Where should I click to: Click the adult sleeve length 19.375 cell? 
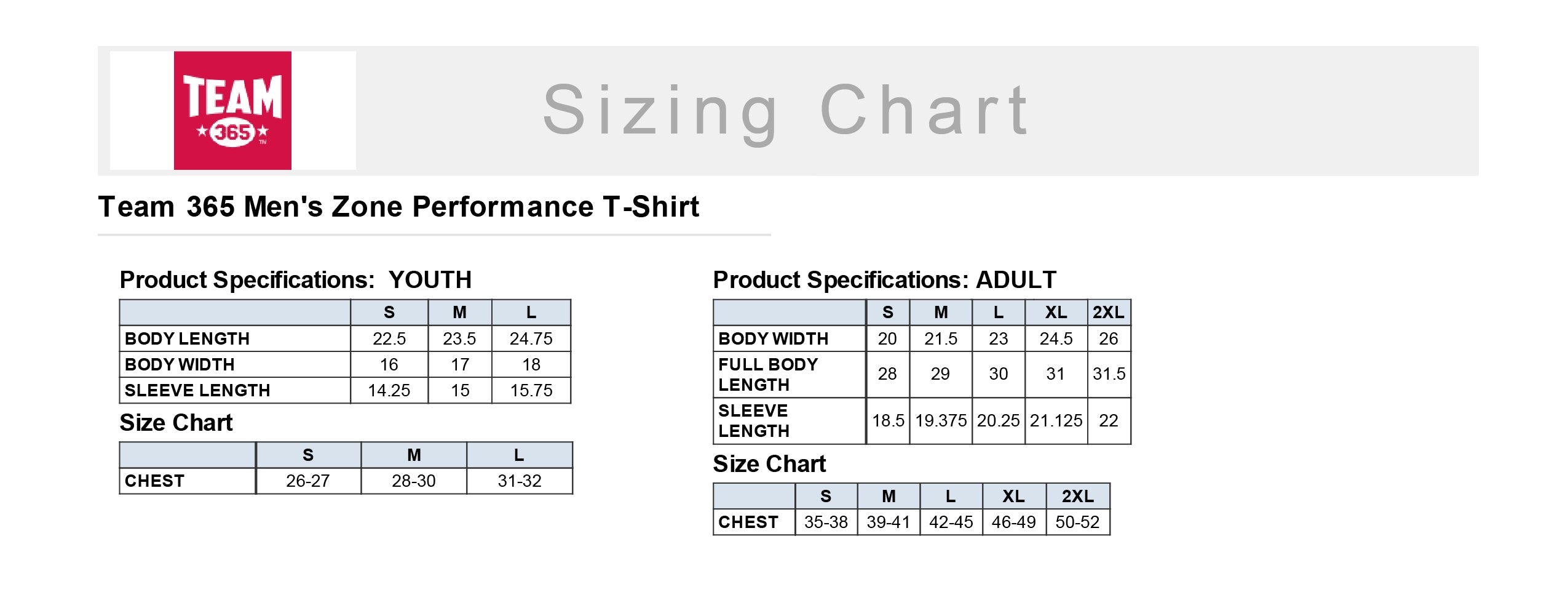tap(941, 420)
